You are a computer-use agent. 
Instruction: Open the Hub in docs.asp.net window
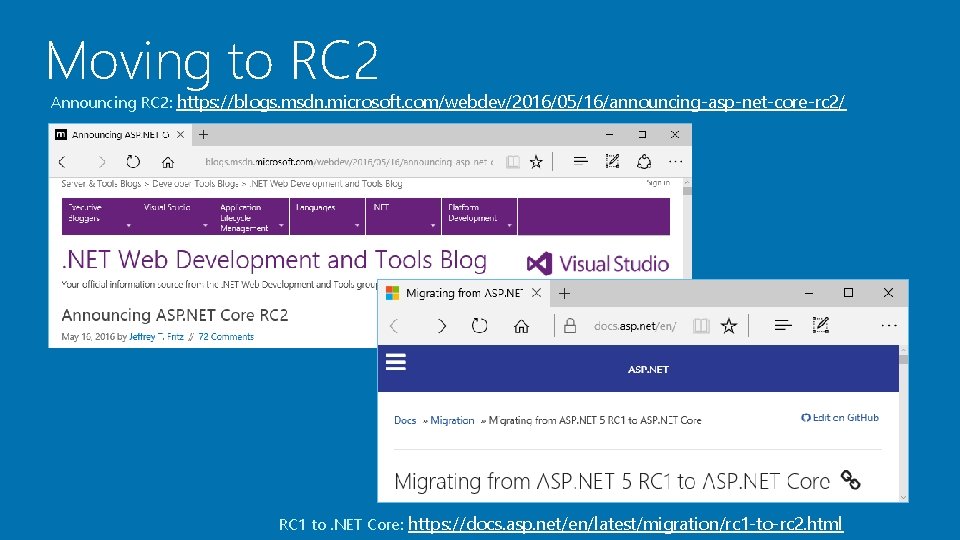point(783,326)
